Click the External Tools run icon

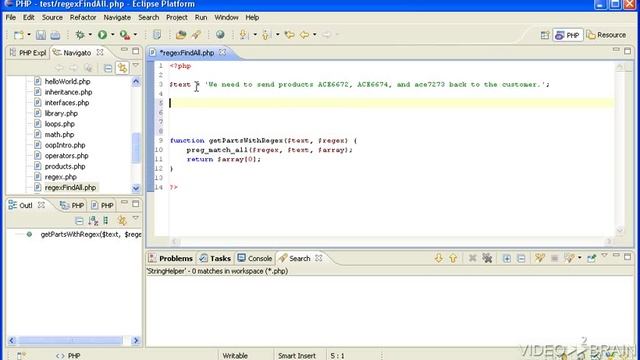pyautogui.click(x=125, y=35)
